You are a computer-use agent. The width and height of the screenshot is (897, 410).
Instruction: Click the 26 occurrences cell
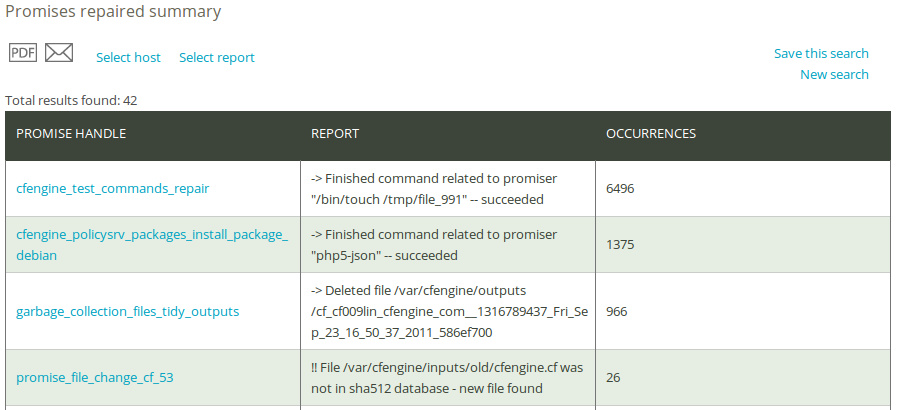tap(612, 377)
